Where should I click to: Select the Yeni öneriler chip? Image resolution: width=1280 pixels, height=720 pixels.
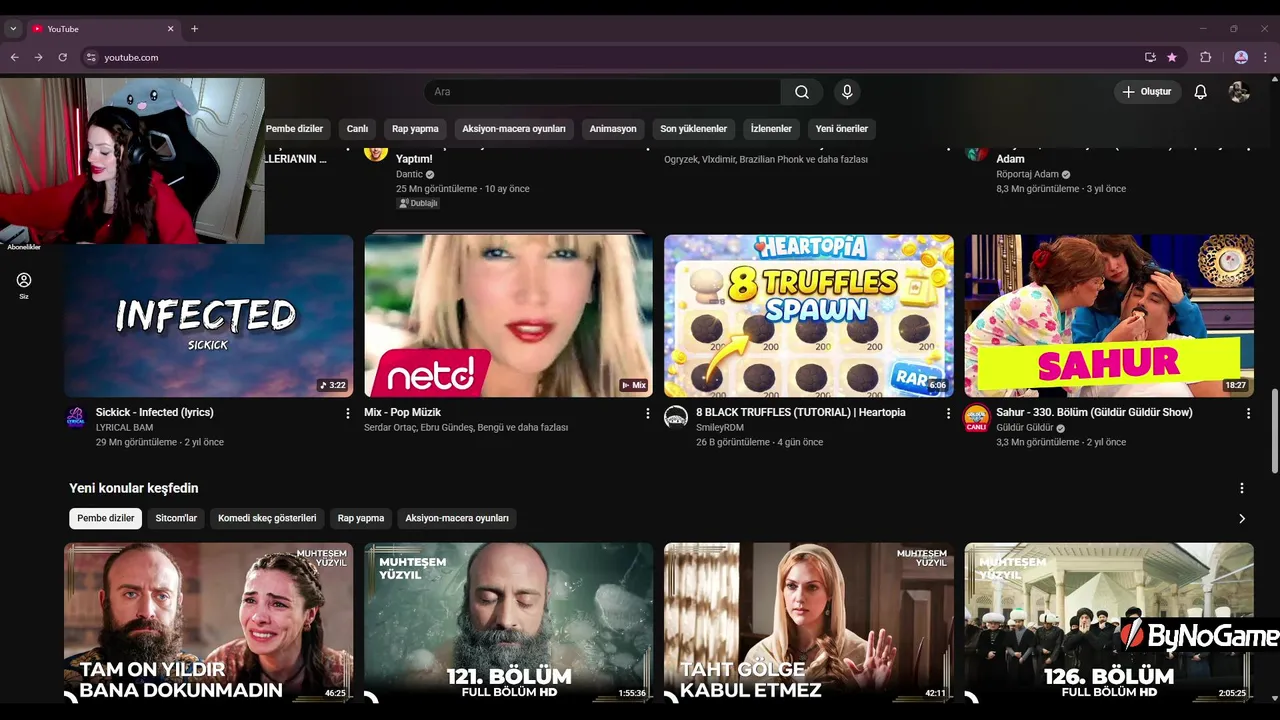click(x=842, y=129)
